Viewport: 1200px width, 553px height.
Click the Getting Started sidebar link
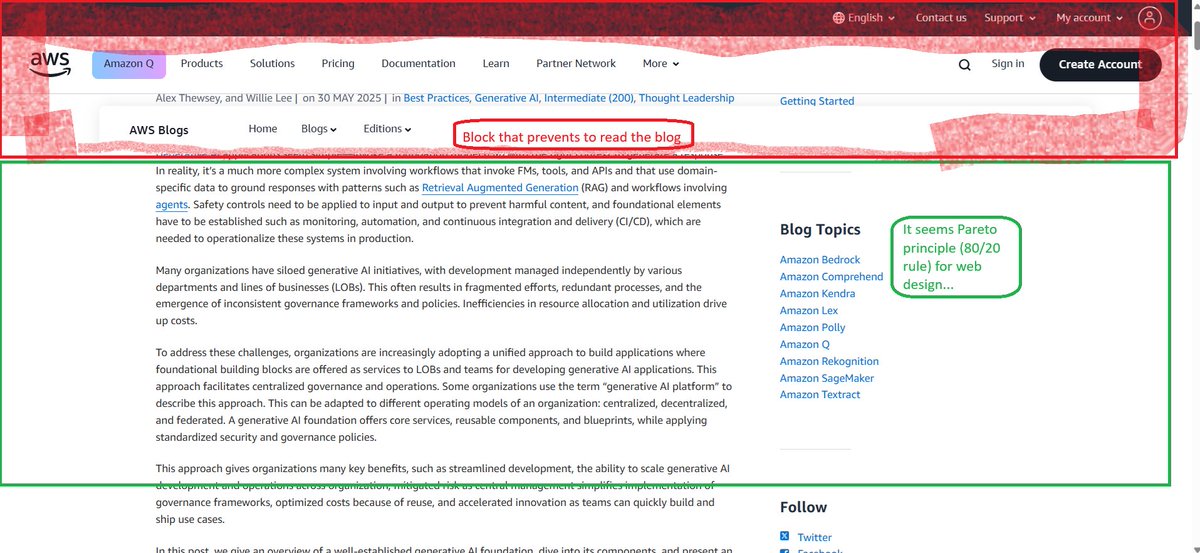[817, 101]
